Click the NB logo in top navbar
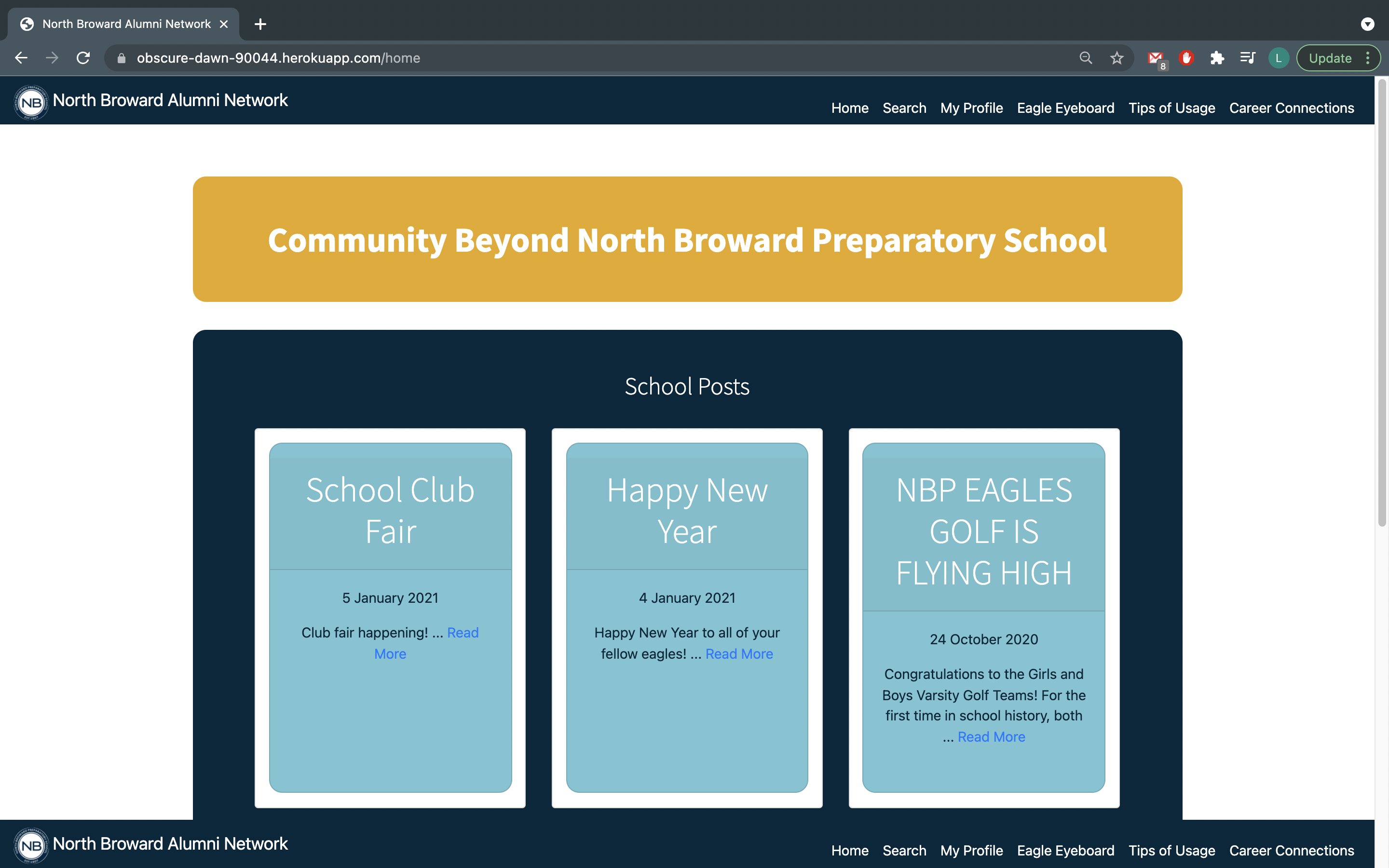The height and width of the screenshot is (868, 1389). 31,103
